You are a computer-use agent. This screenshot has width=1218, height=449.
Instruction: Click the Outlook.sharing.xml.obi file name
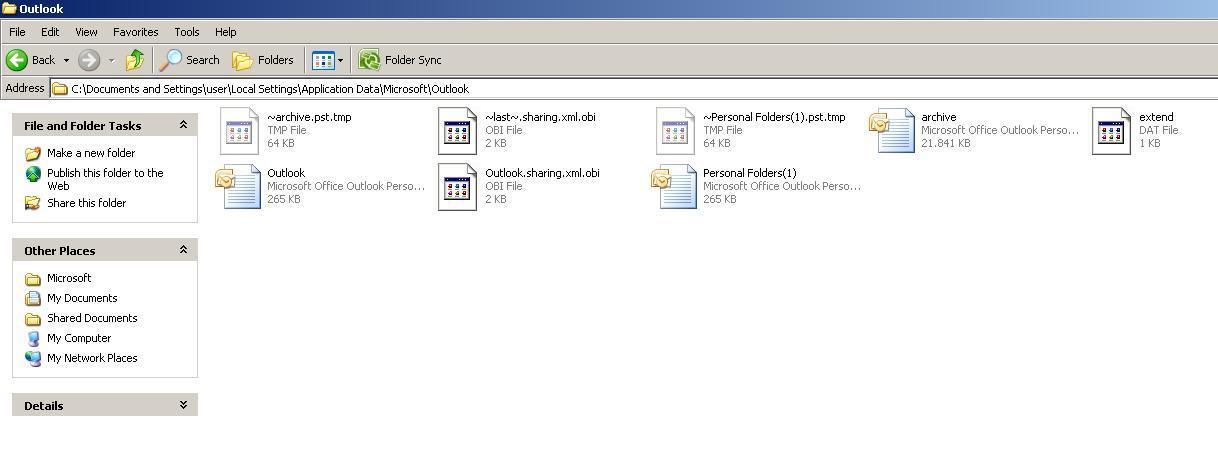click(542, 173)
